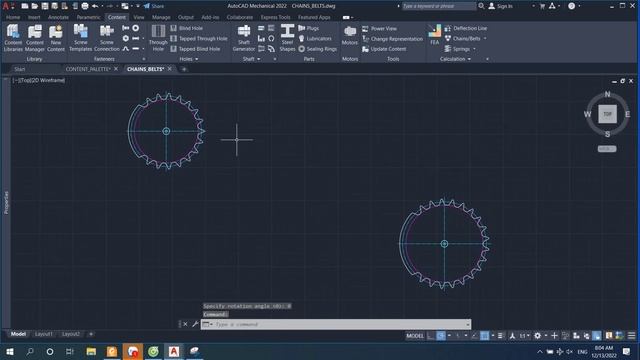Screen dimensions: 640x360
Task: Add a new drawing tab
Action: click(x=184, y=69)
